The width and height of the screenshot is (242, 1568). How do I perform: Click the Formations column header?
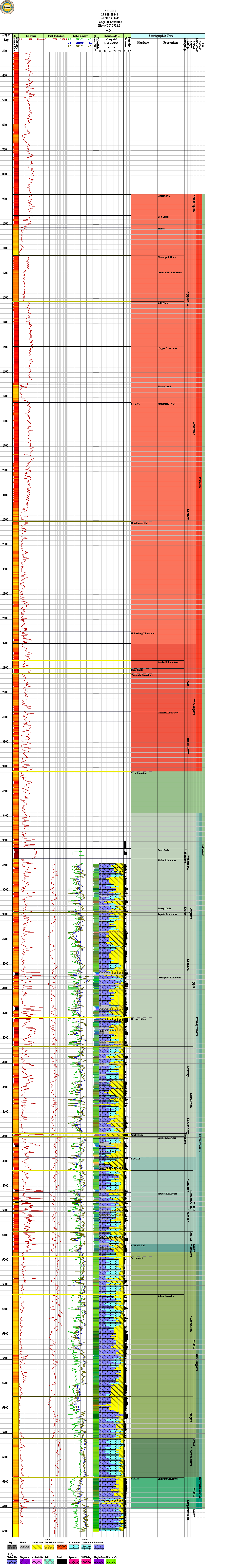[171, 43]
